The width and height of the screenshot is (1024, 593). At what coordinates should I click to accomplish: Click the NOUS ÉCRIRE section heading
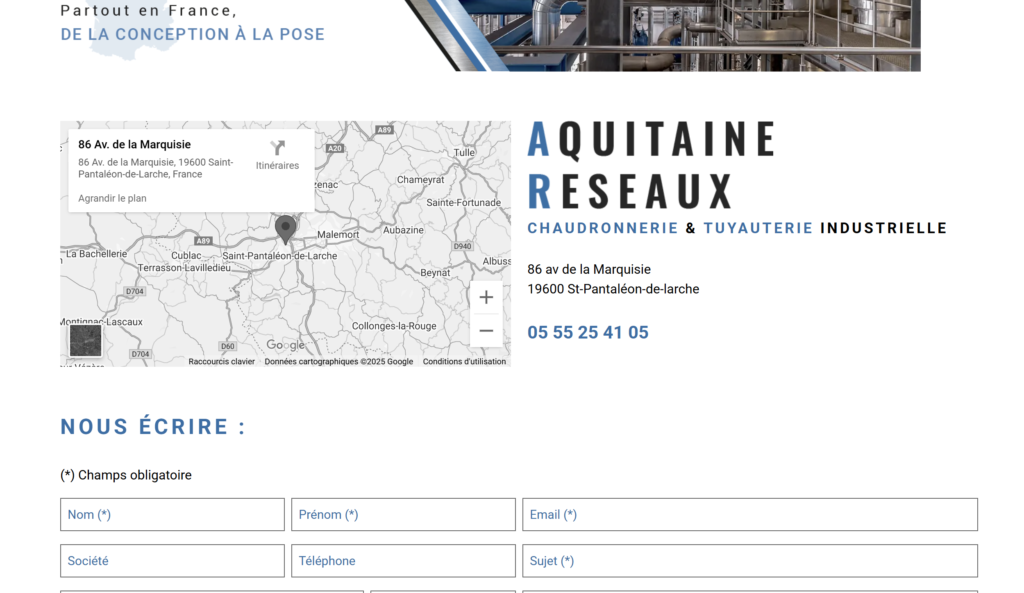click(152, 426)
